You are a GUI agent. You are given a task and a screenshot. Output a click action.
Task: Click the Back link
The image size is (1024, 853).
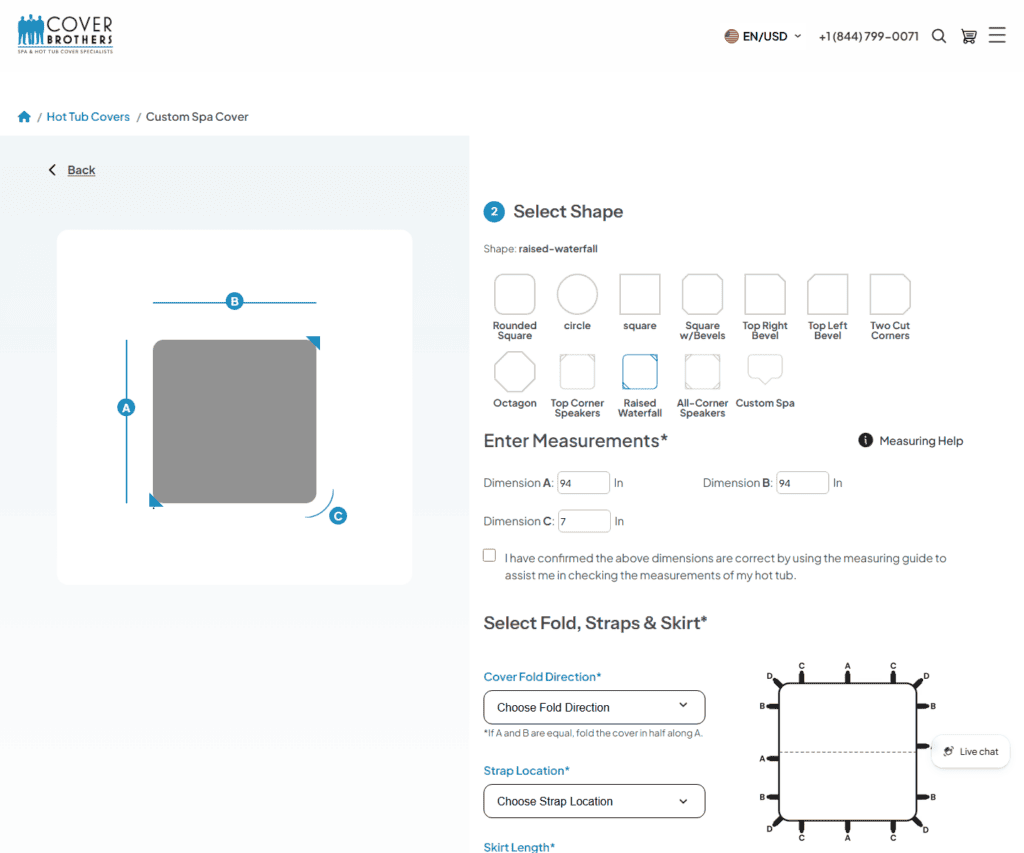coord(81,170)
